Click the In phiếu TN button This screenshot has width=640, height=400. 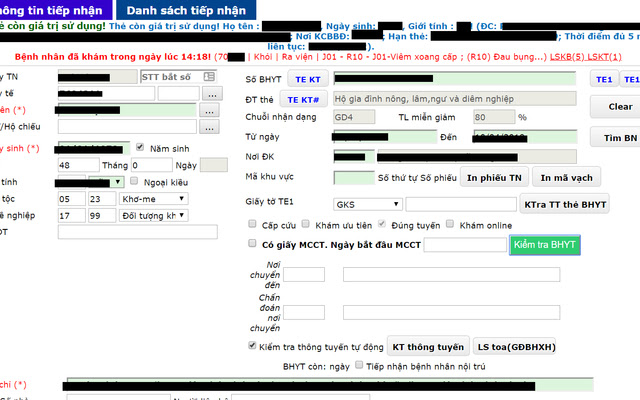[494, 178]
